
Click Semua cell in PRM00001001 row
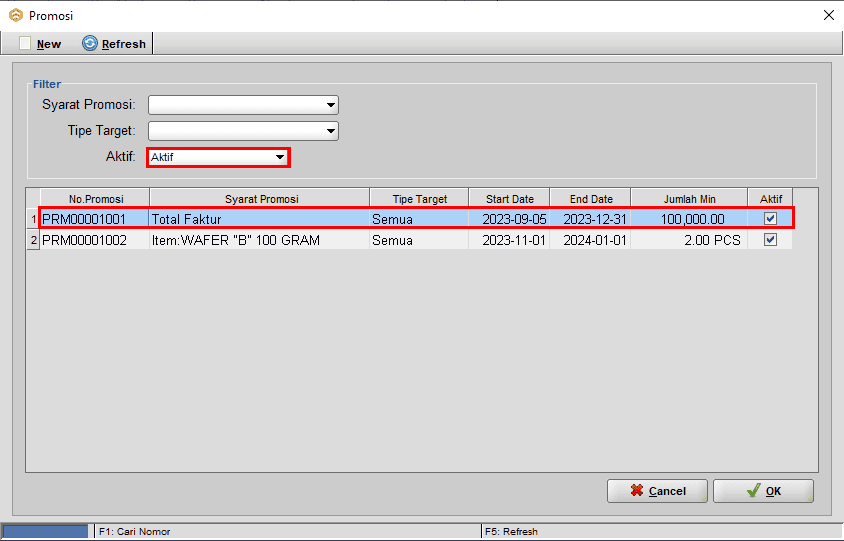pos(419,219)
